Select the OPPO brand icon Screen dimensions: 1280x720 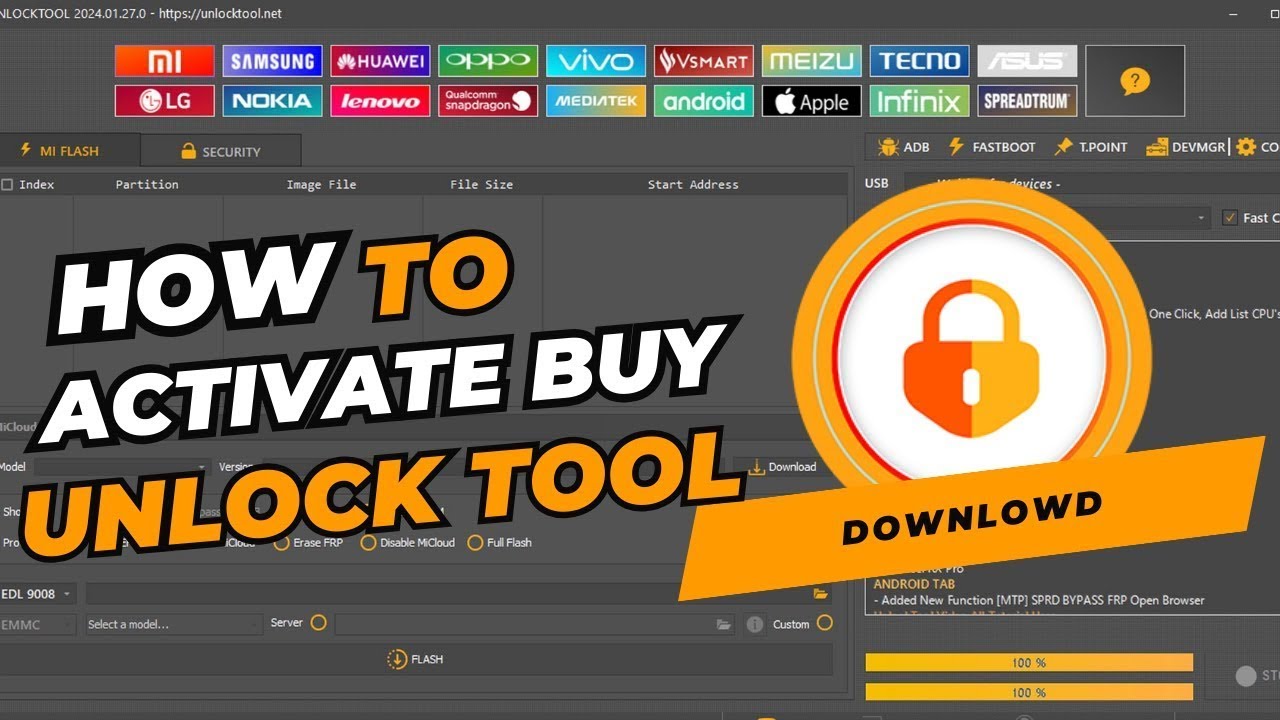[x=488, y=61]
